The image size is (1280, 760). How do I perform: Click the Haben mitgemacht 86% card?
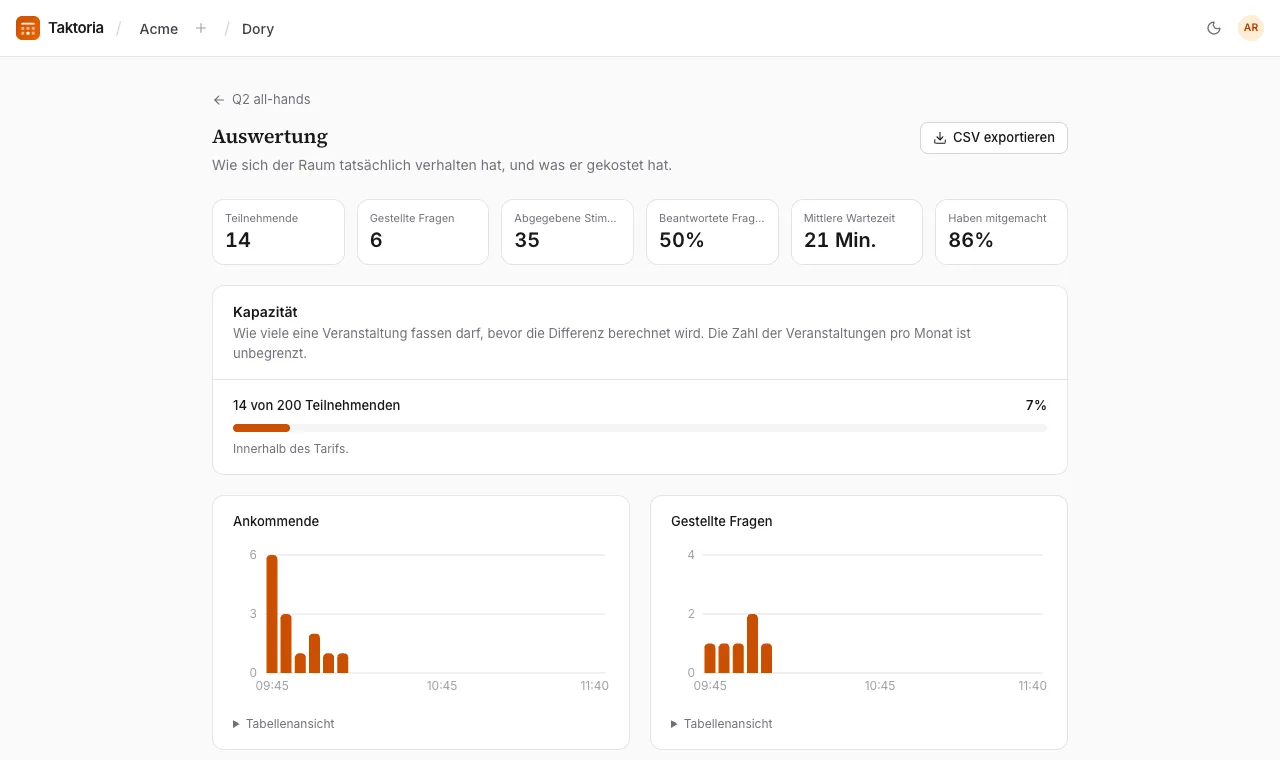tap(1001, 232)
